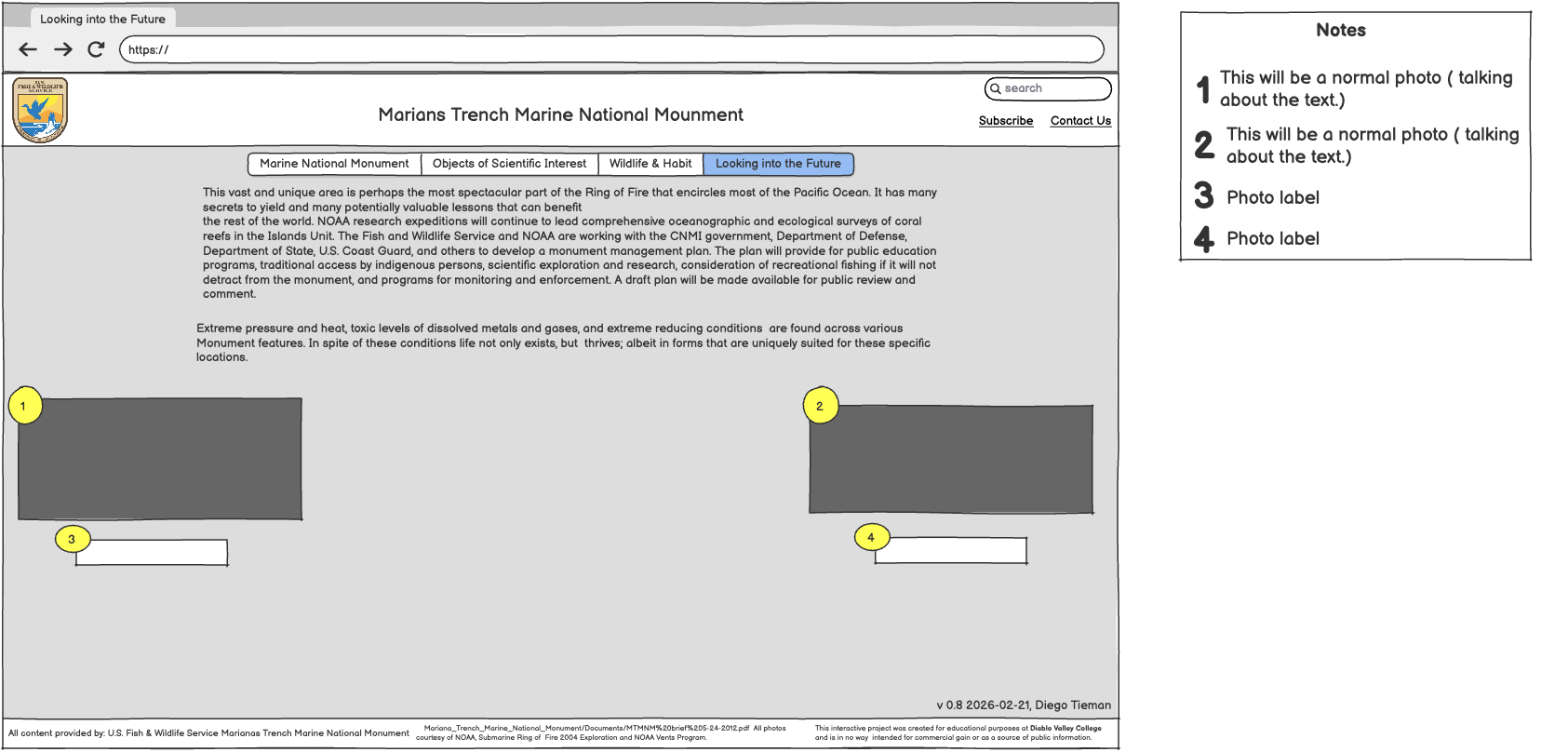Open the Wildlife & Habit tab

[650, 164]
